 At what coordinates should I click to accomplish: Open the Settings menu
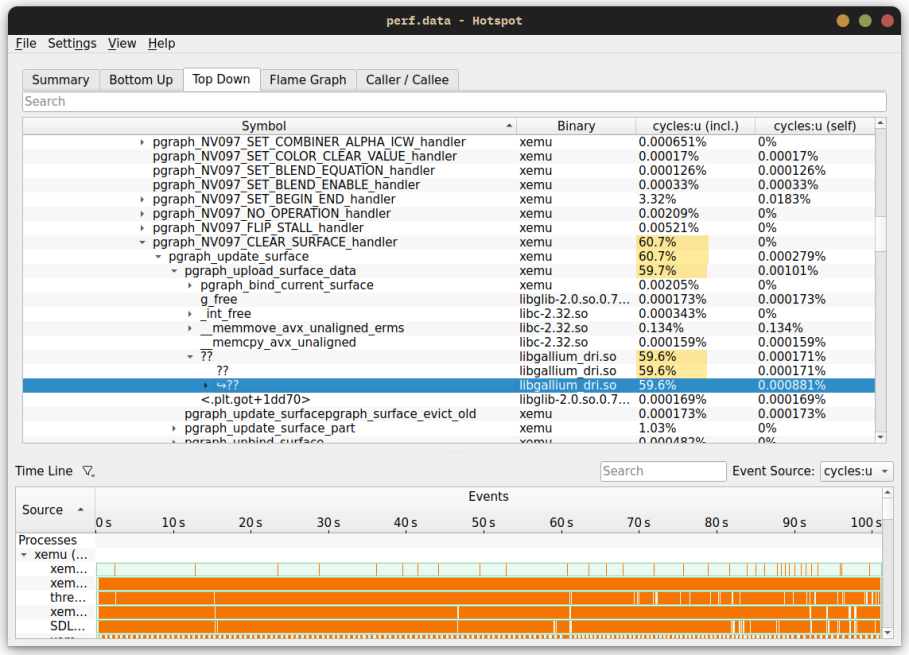[x=72, y=43]
